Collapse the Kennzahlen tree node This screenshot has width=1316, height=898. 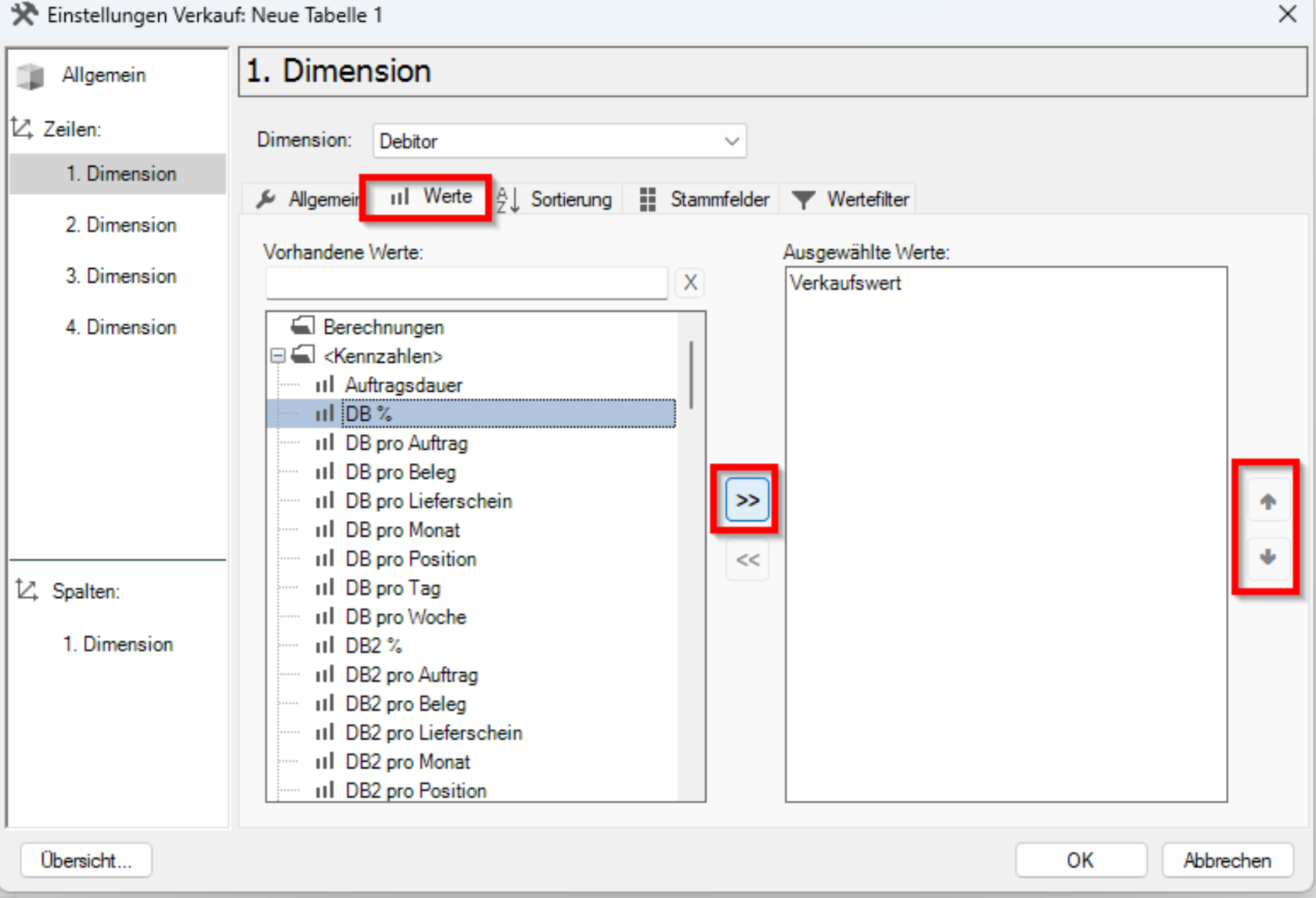click(x=278, y=356)
